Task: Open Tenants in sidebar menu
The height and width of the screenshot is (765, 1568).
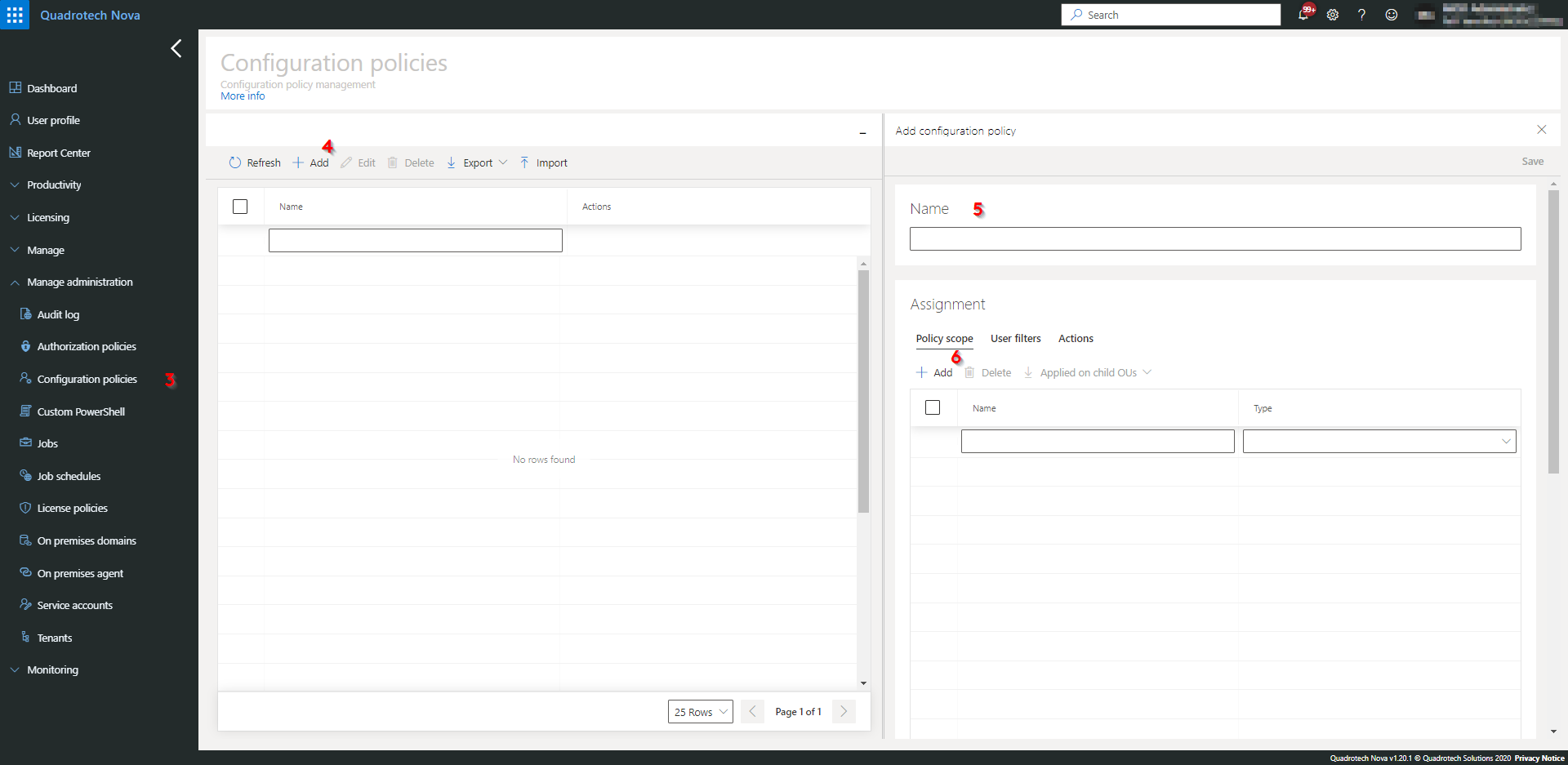Action: [54, 638]
